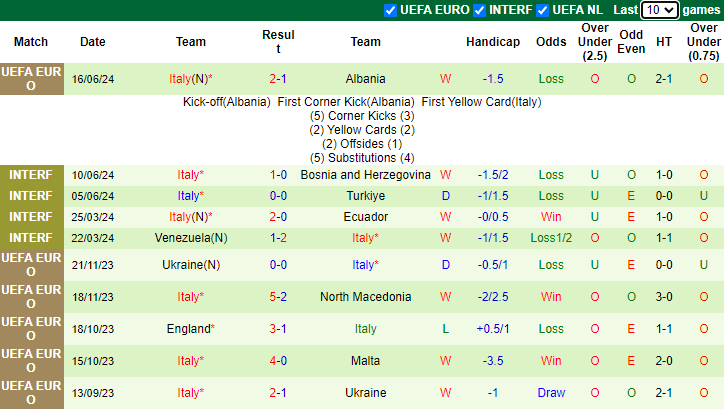Open the last games count dropdown

659,10
